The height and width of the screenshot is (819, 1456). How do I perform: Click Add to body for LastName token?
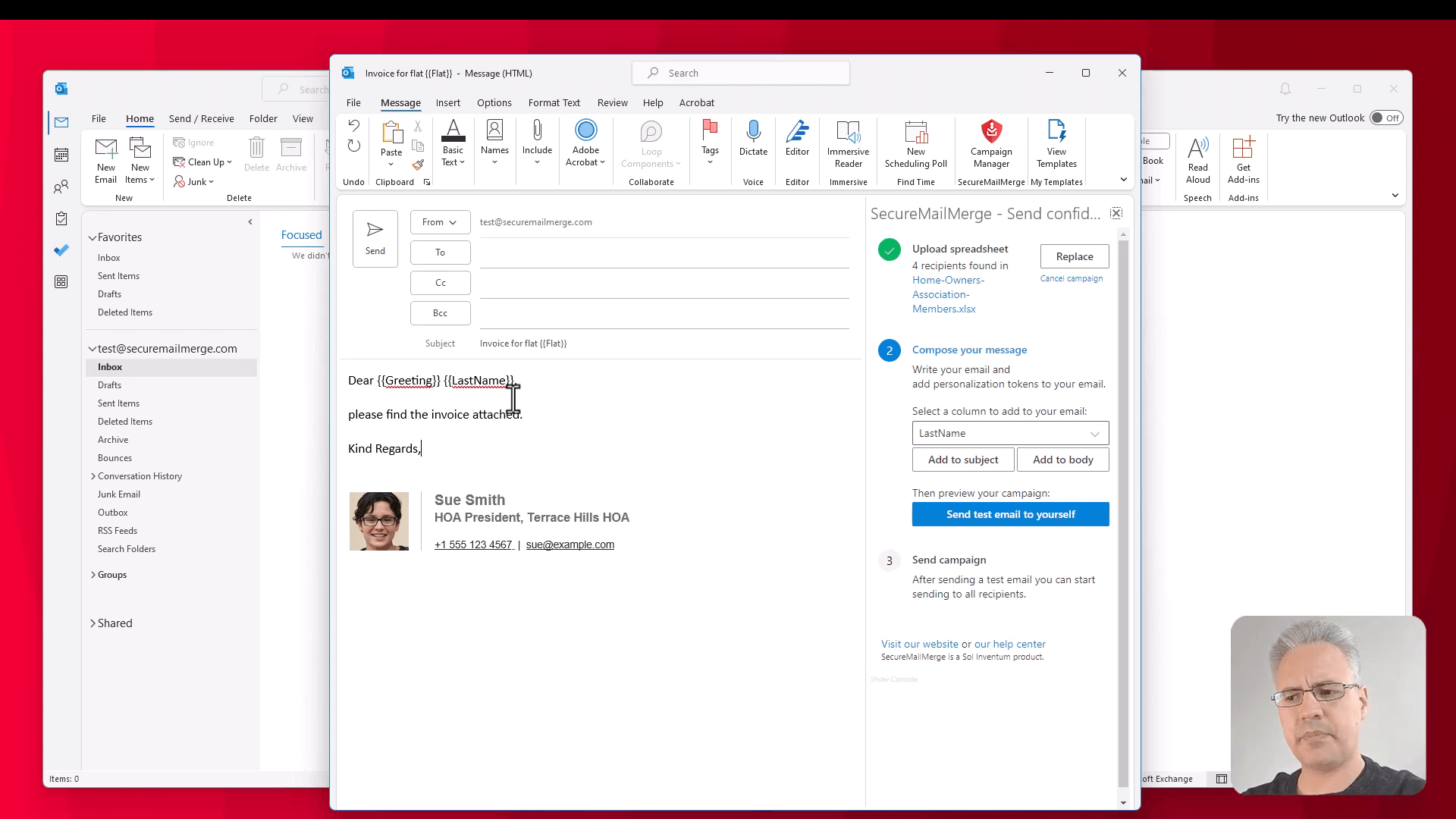pyautogui.click(x=1062, y=460)
